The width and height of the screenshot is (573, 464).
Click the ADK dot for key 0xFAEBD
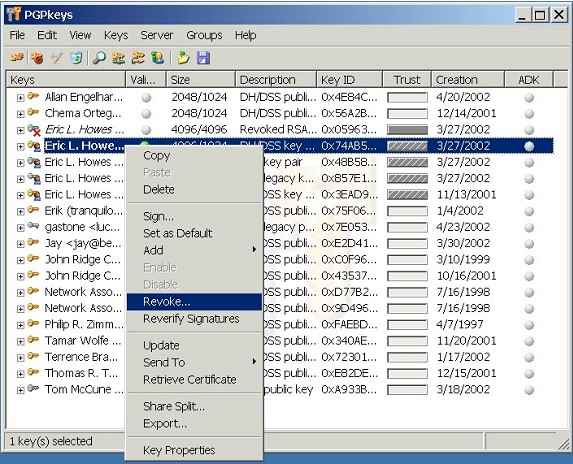click(x=529, y=325)
